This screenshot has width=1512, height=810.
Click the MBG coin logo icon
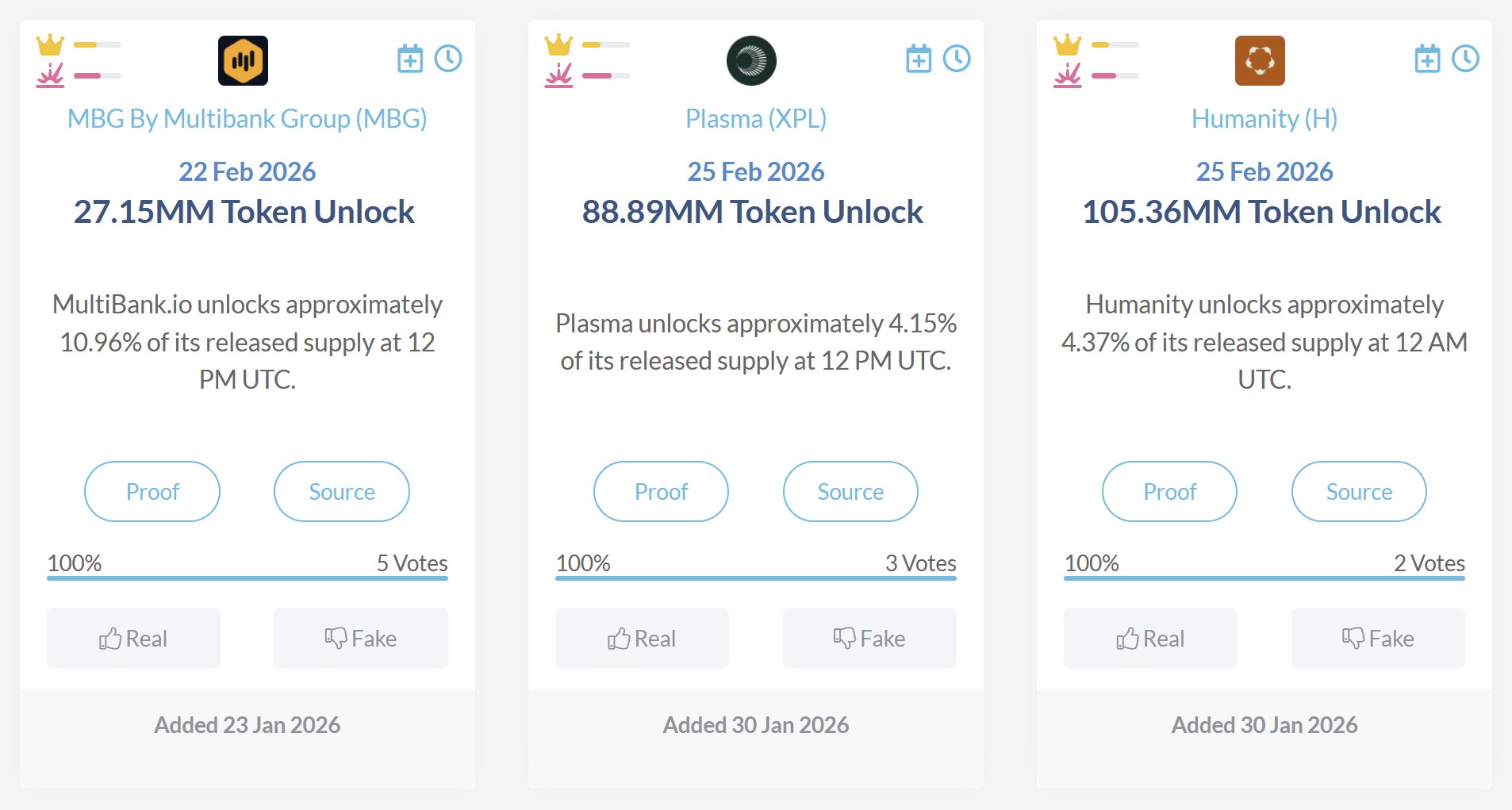[243, 60]
